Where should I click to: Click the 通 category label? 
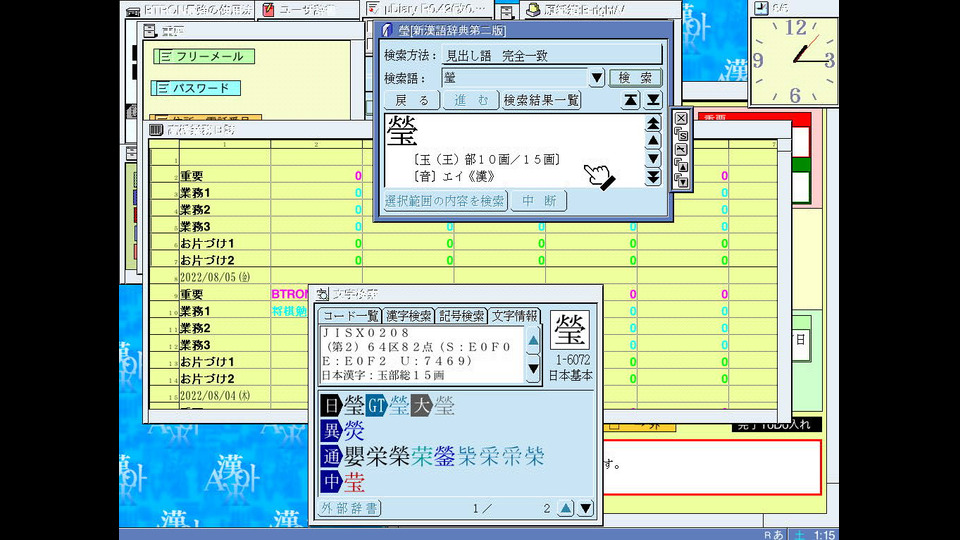tap(331, 457)
